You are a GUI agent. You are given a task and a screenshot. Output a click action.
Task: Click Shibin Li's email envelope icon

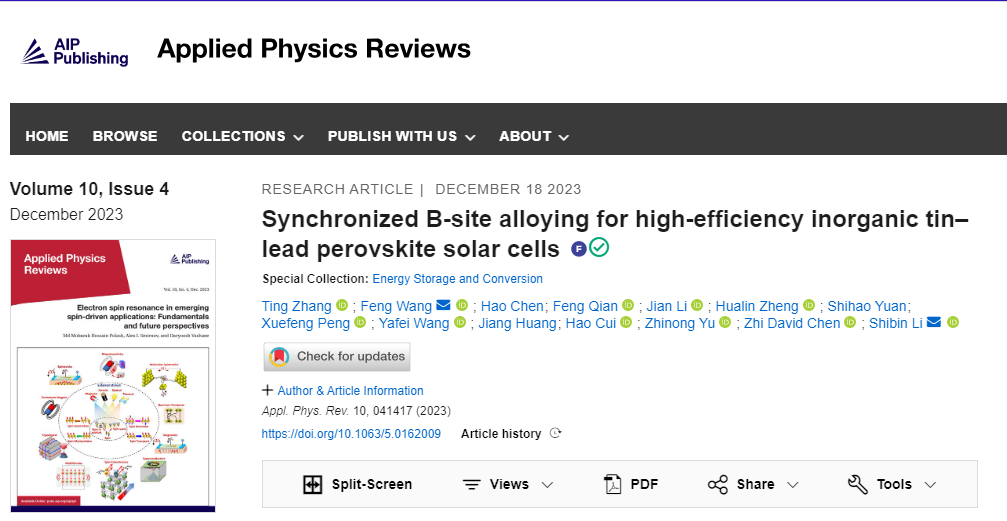[x=934, y=323]
